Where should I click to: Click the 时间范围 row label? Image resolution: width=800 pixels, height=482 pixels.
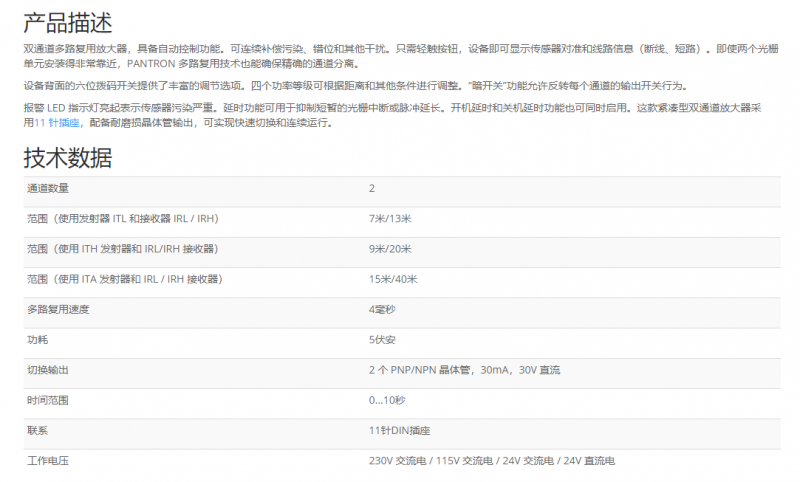[48, 400]
